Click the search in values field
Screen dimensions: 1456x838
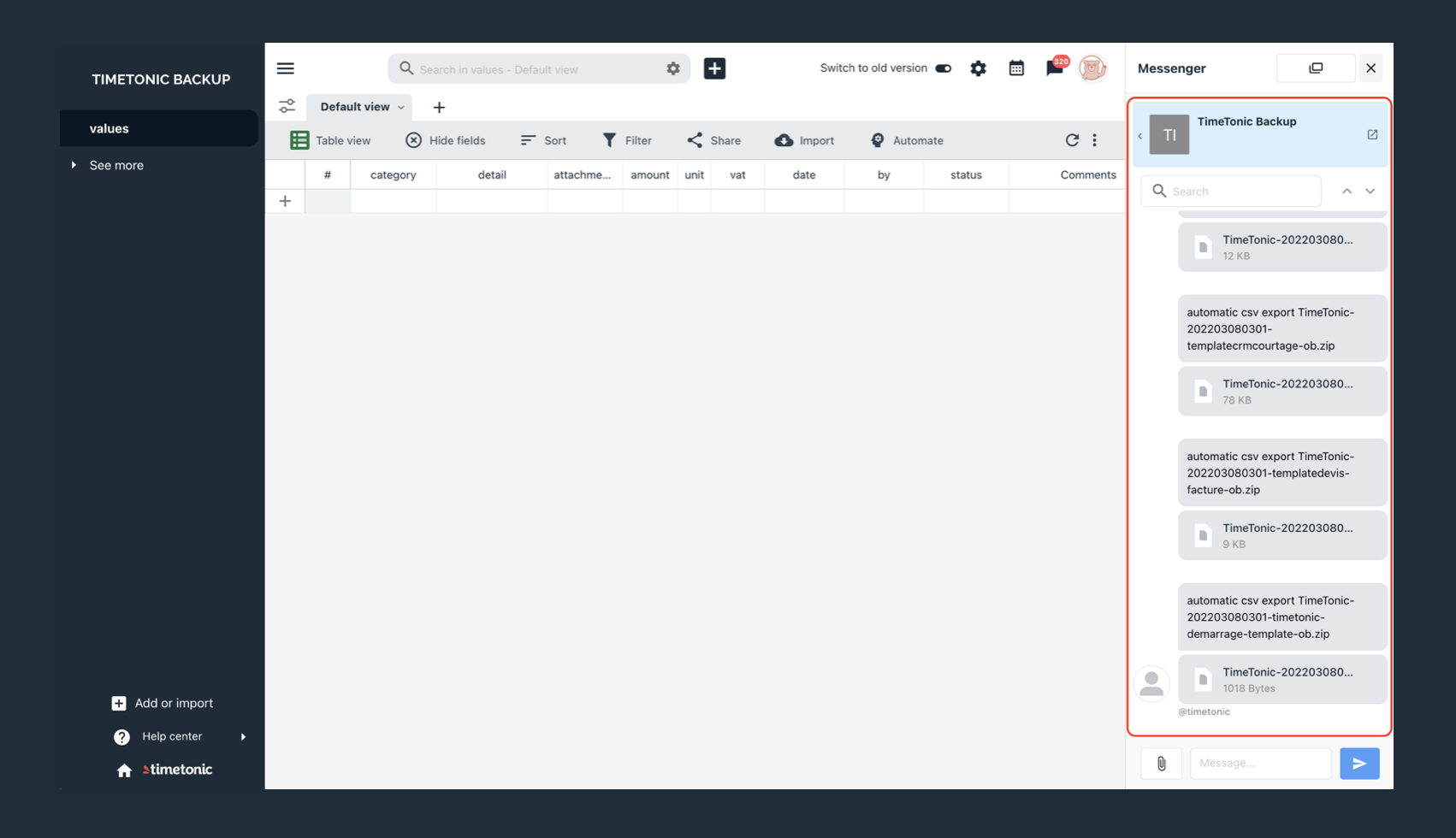(x=539, y=68)
